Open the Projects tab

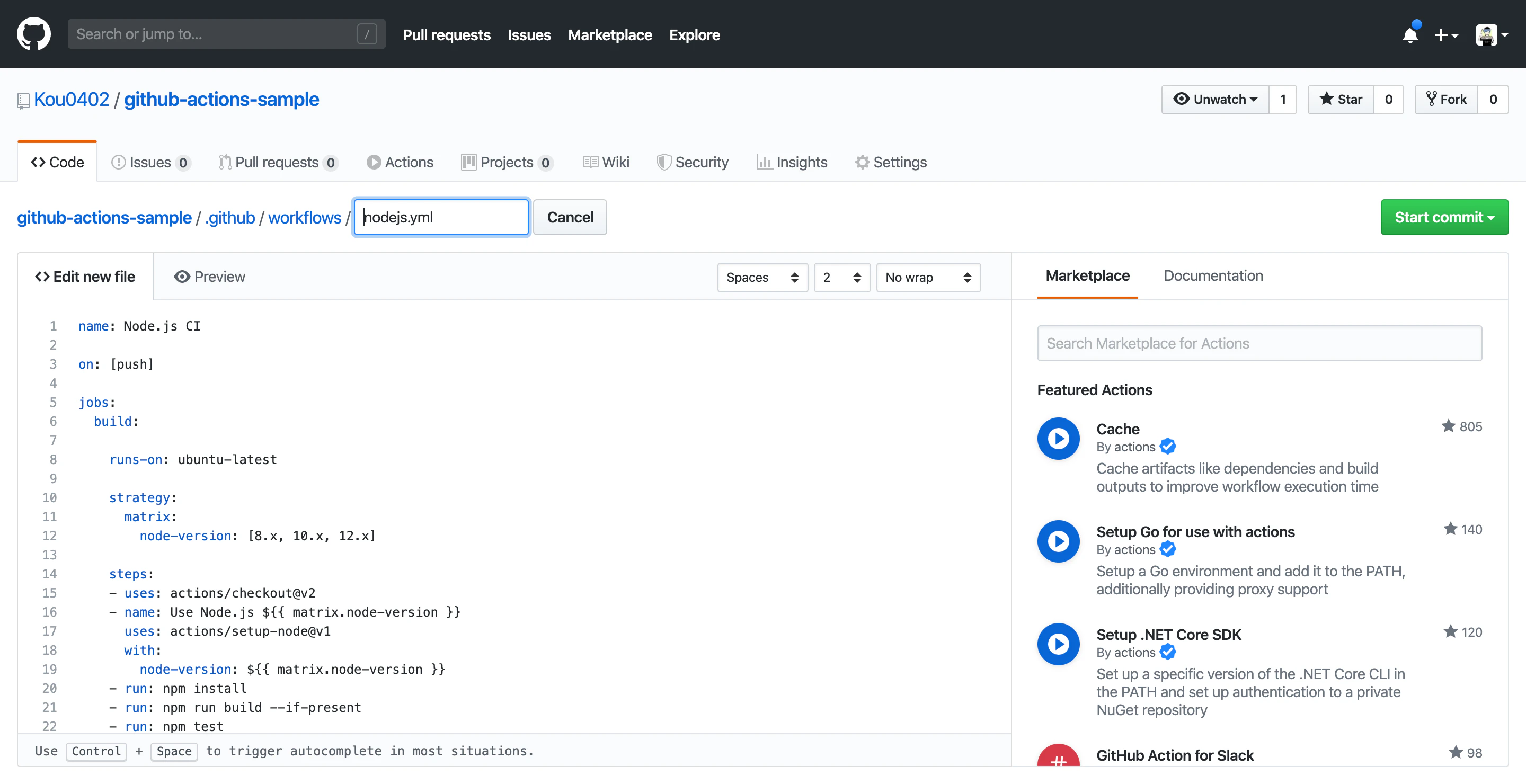pyautogui.click(x=507, y=162)
